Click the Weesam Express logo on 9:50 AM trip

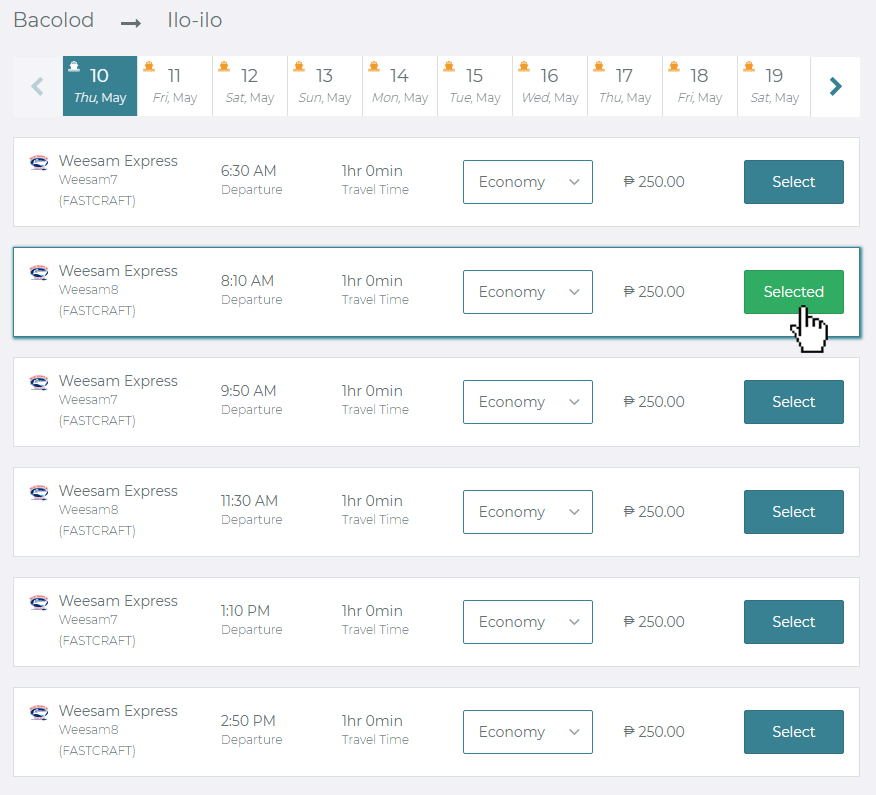point(39,383)
